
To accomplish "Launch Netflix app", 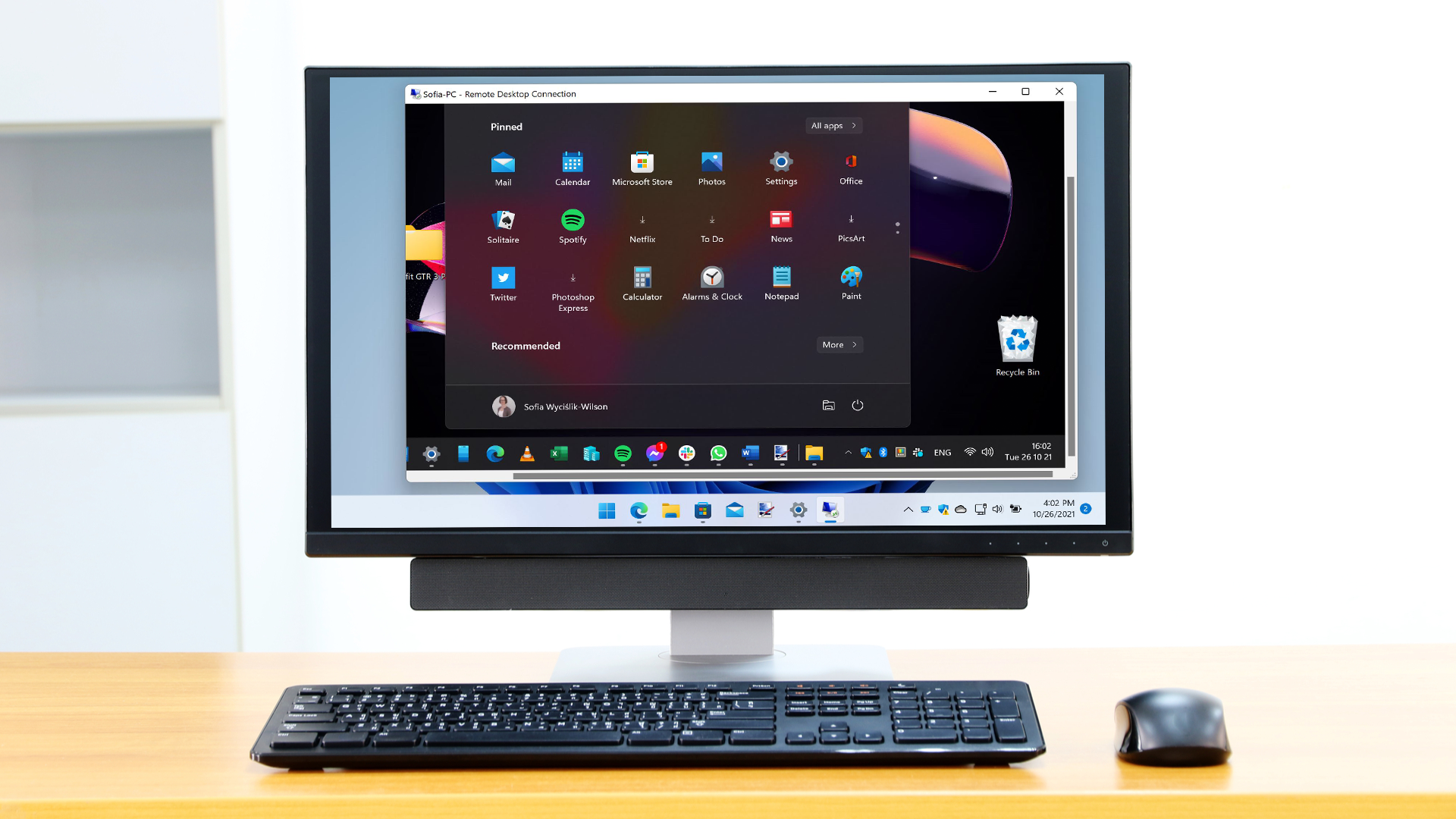I will [642, 225].
